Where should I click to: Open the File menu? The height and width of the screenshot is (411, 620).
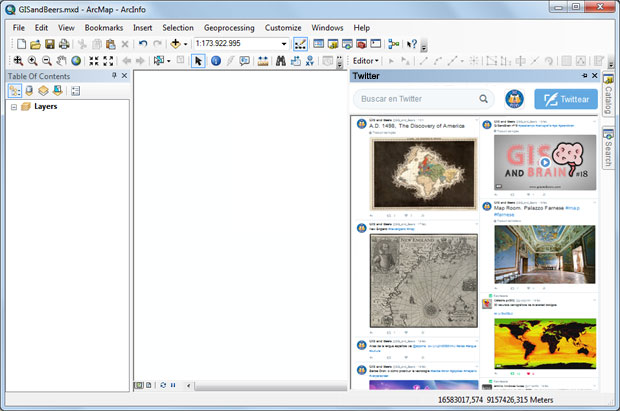19,28
